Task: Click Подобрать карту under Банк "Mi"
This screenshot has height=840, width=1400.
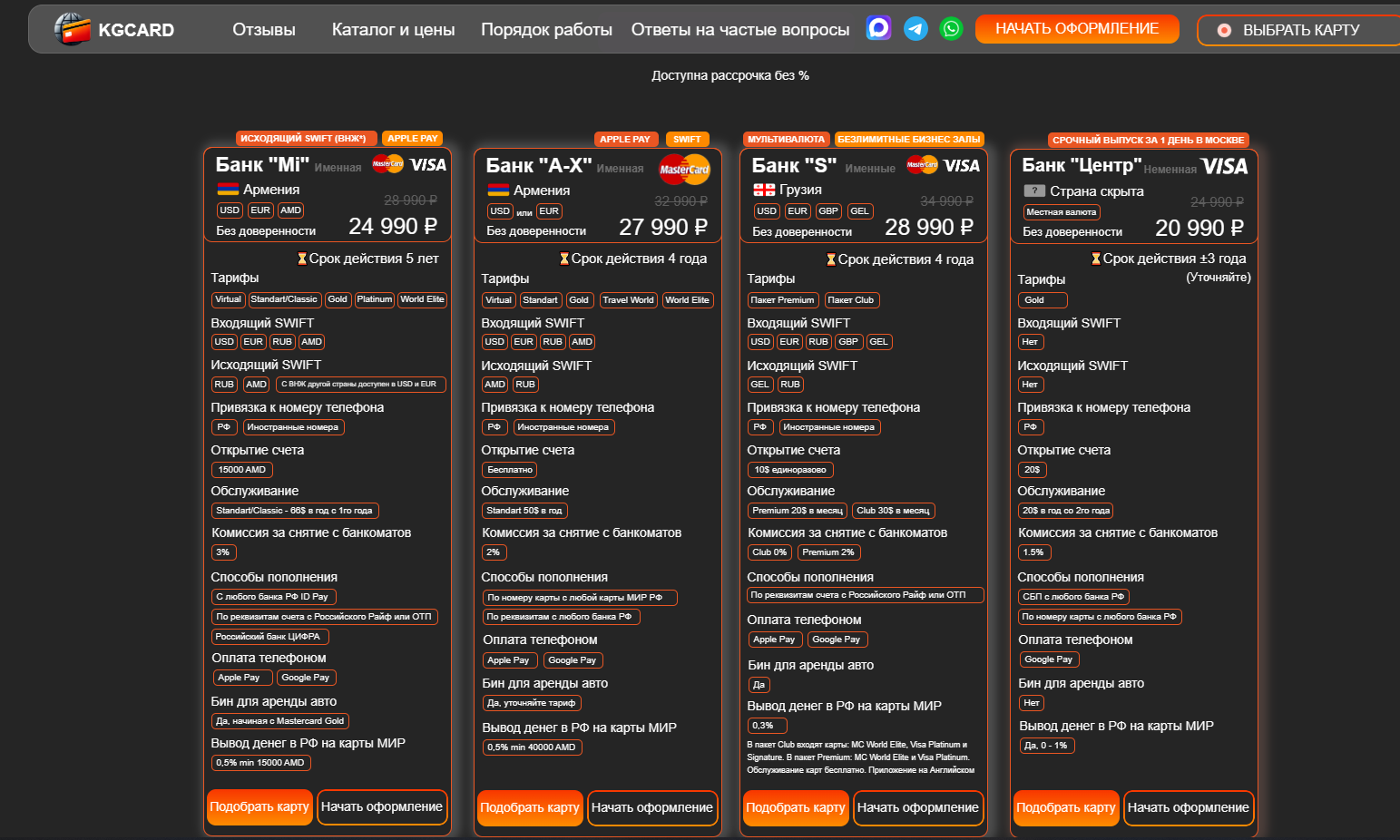Action: 259,806
